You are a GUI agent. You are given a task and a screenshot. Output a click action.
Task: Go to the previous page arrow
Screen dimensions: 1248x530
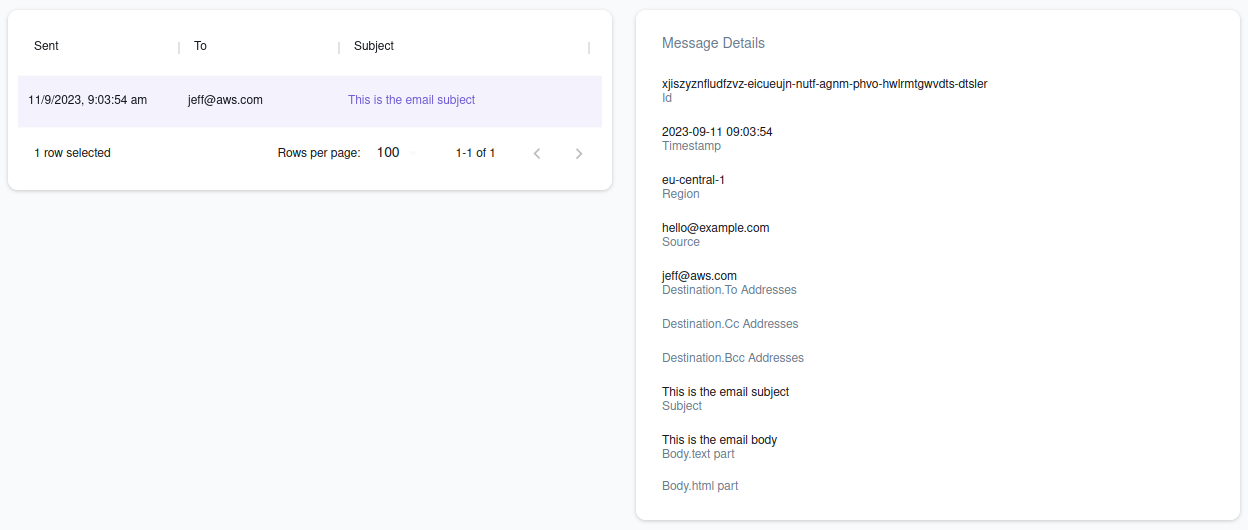[537, 153]
